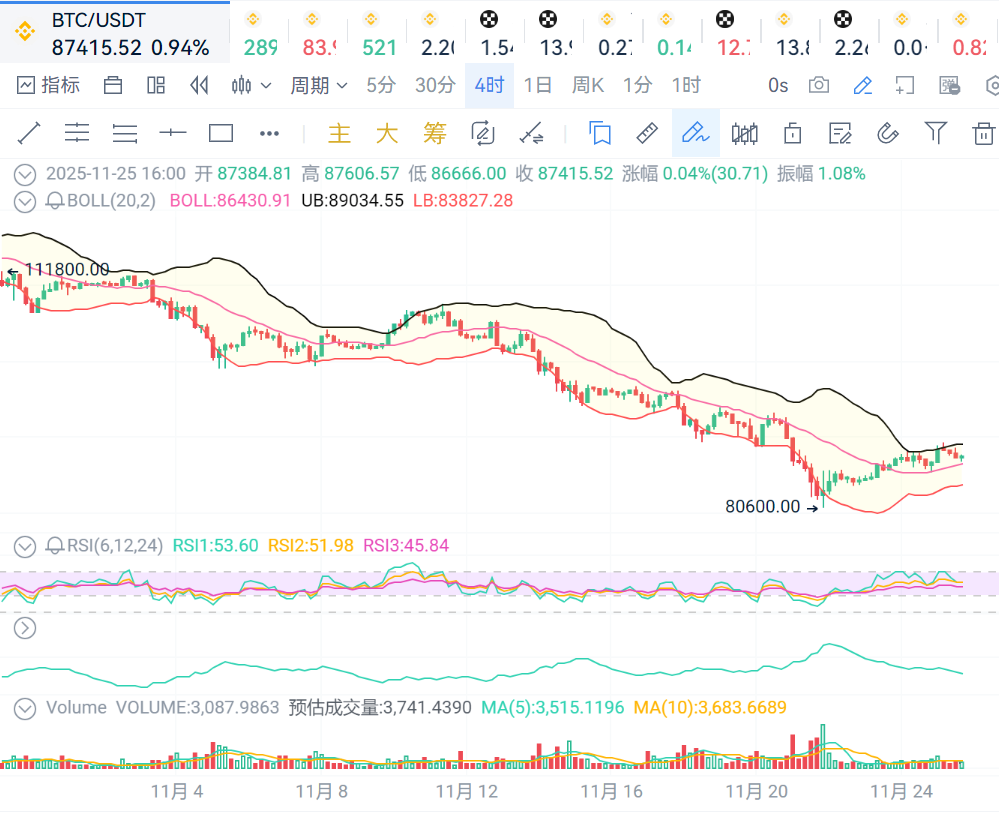
Task: Click the filter funnel icon
Action: tap(935, 133)
